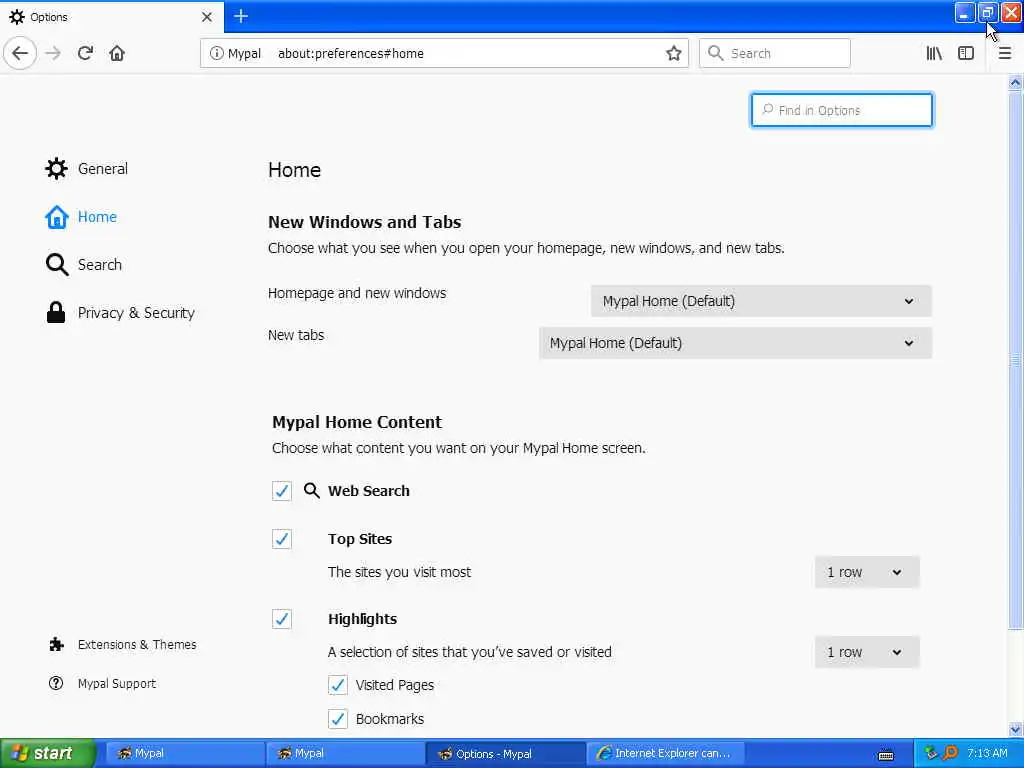The width and height of the screenshot is (1024, 768).
Task: Select Options - Mypal taskbar button
Action: click(x=504, y=754)
